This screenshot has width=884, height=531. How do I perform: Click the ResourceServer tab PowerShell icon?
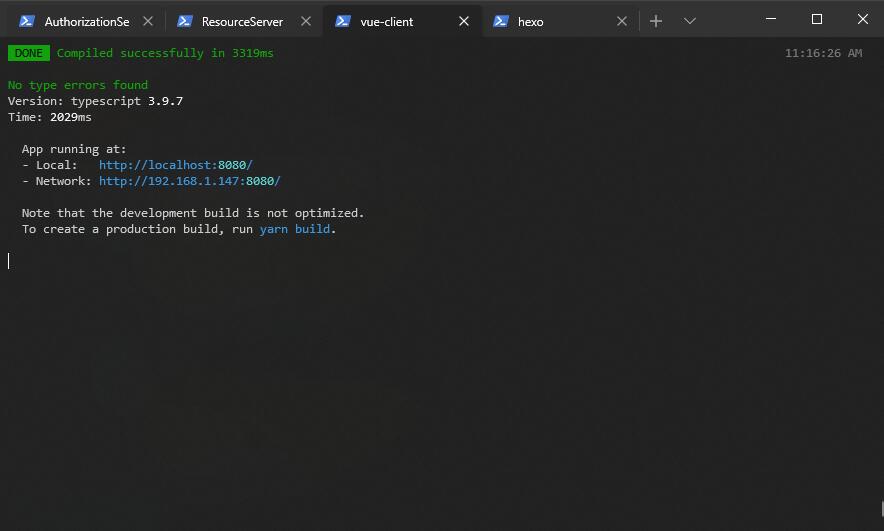coord(184,21)
